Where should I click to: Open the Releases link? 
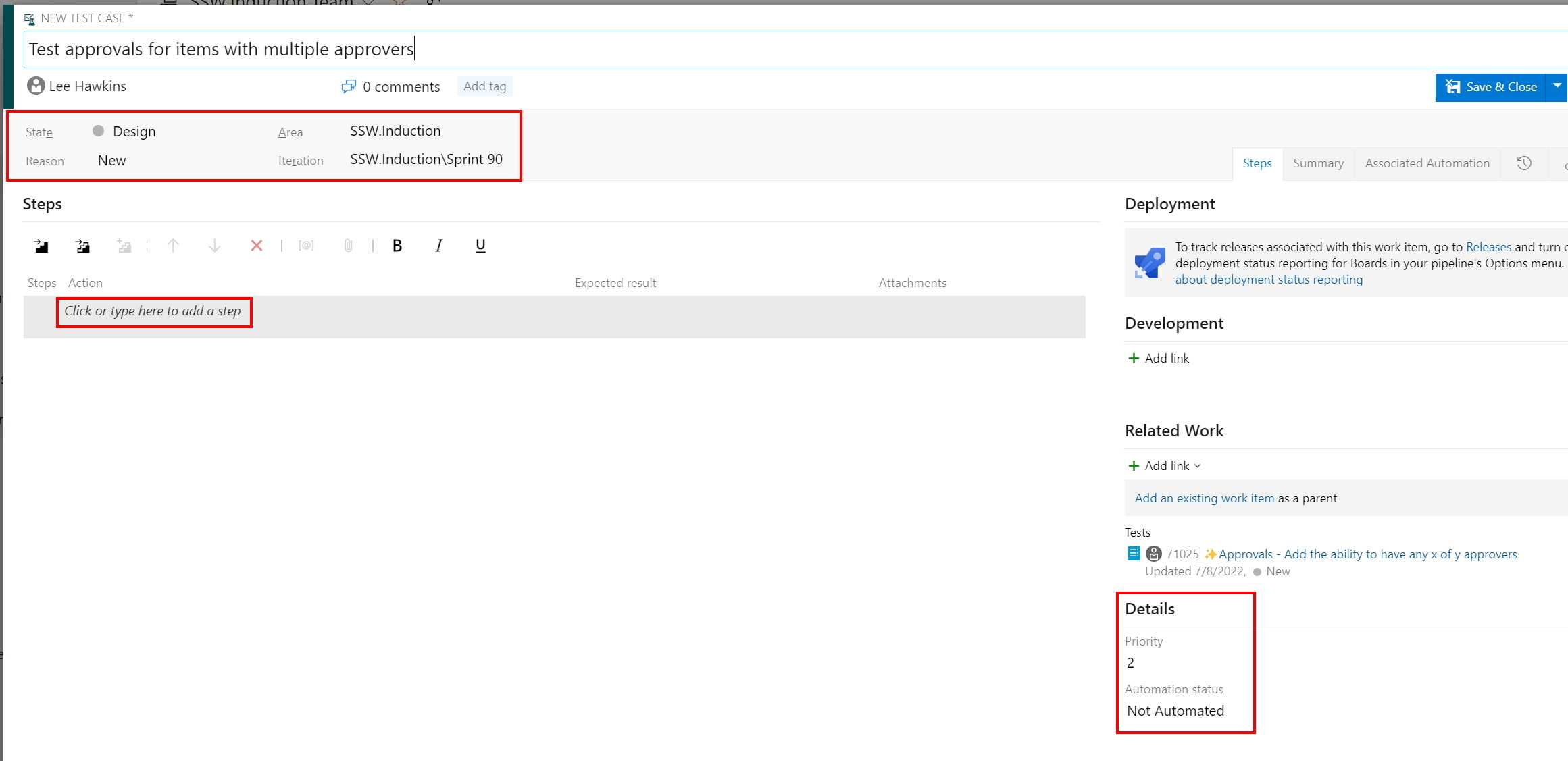pos(1488,247)
